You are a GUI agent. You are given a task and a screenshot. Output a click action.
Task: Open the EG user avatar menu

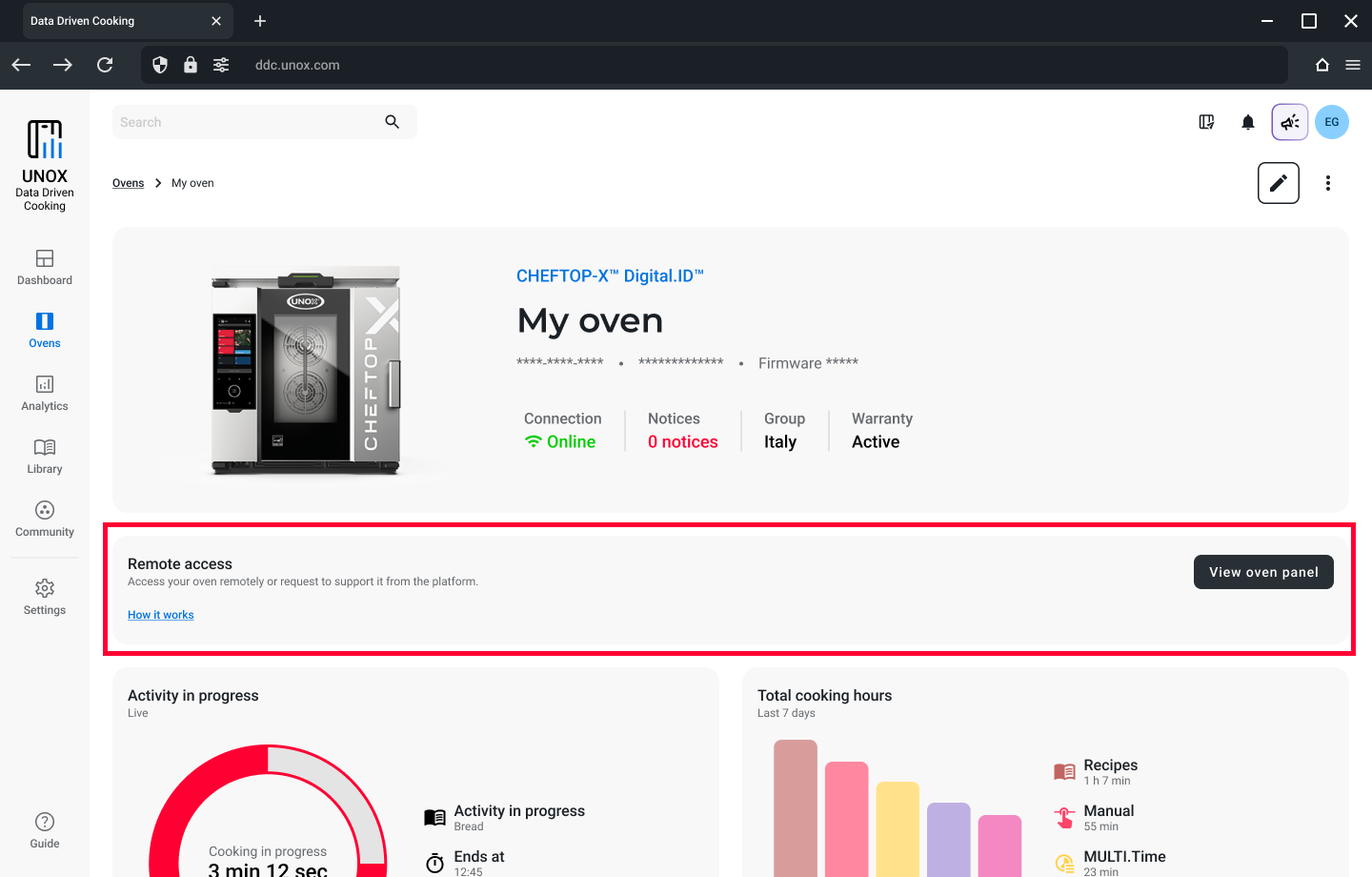click(x=1331, y=122)
